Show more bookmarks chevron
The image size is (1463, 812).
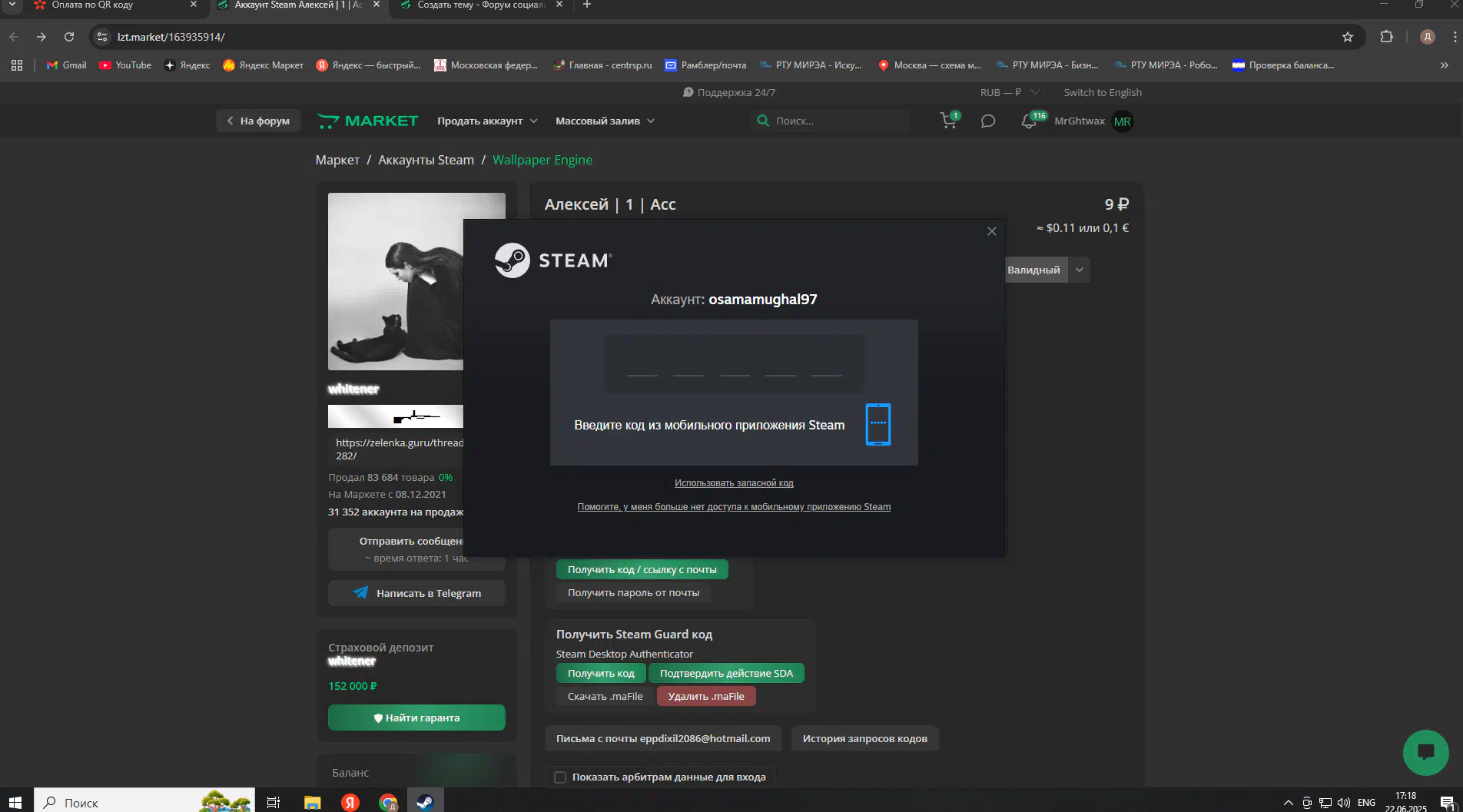tap(1444, 65)
